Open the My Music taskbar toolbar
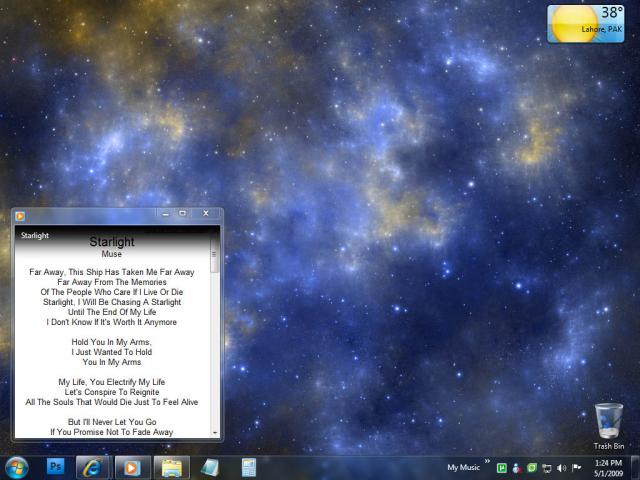This screenshot has height=480, width=640. (x=462, y=467)
